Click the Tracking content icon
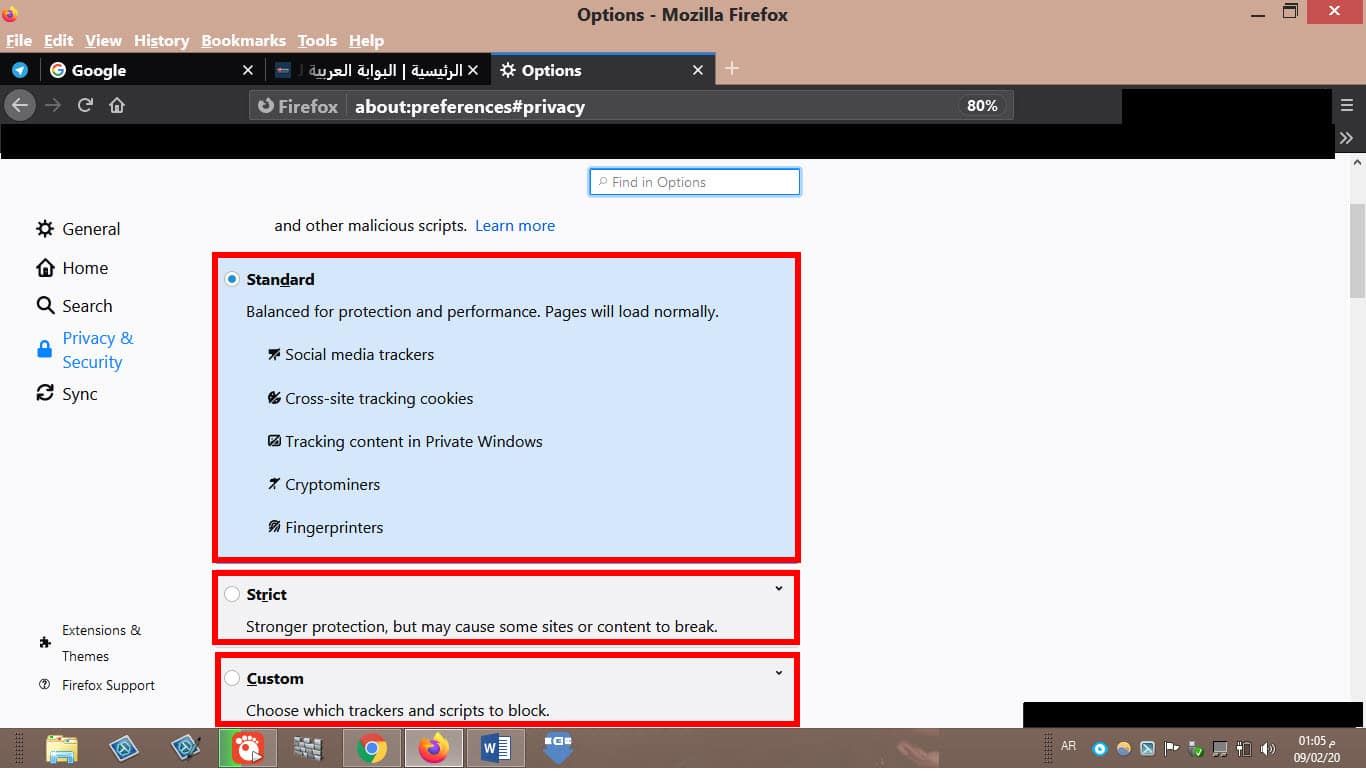The image size is (1366, 773). coord(274,441)
